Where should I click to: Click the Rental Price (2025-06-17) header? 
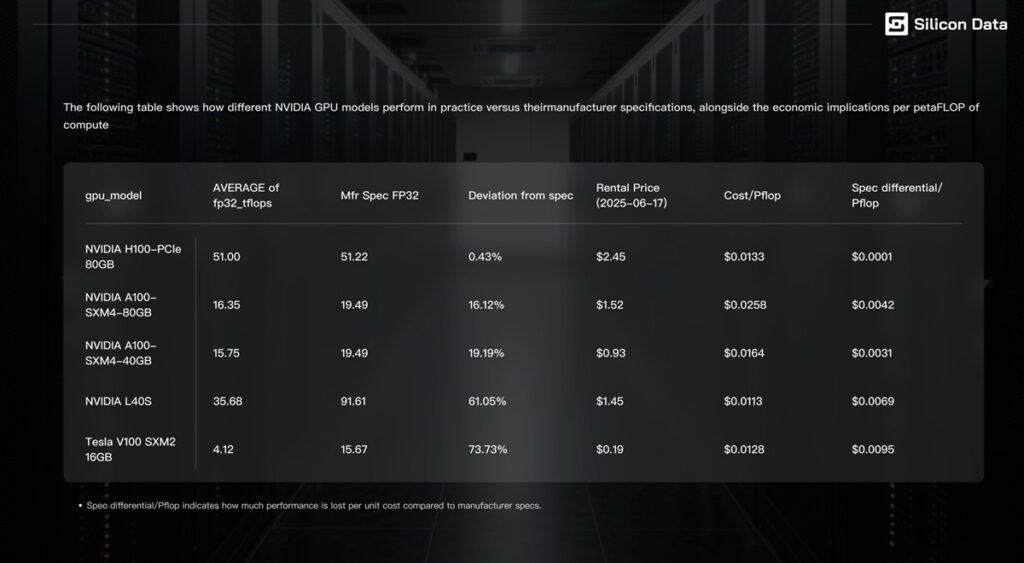point(632,195)
